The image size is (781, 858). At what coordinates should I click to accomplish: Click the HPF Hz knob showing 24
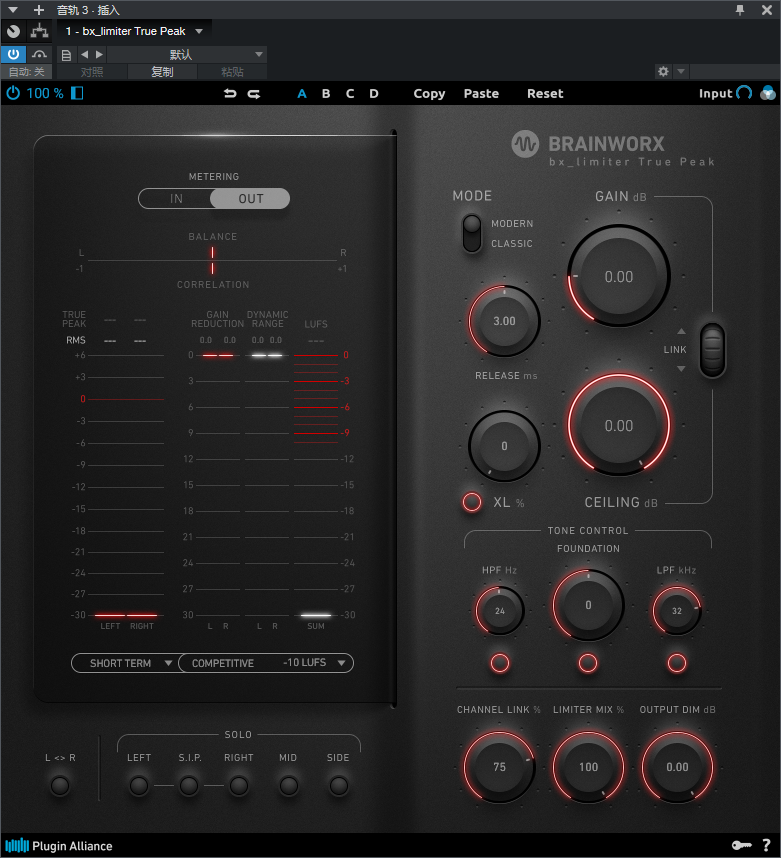point(500,611)
